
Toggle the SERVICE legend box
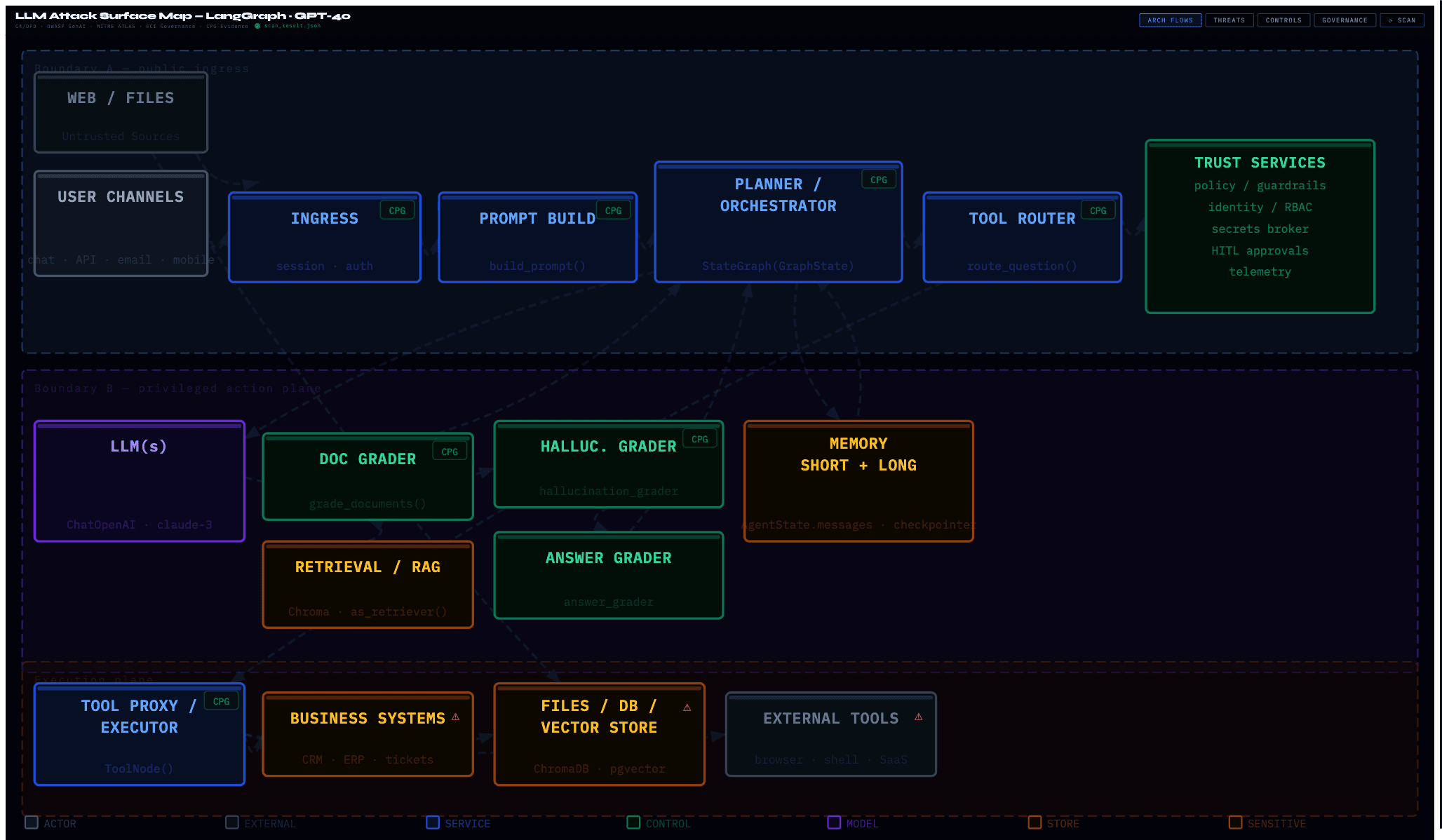pos(433,822)
